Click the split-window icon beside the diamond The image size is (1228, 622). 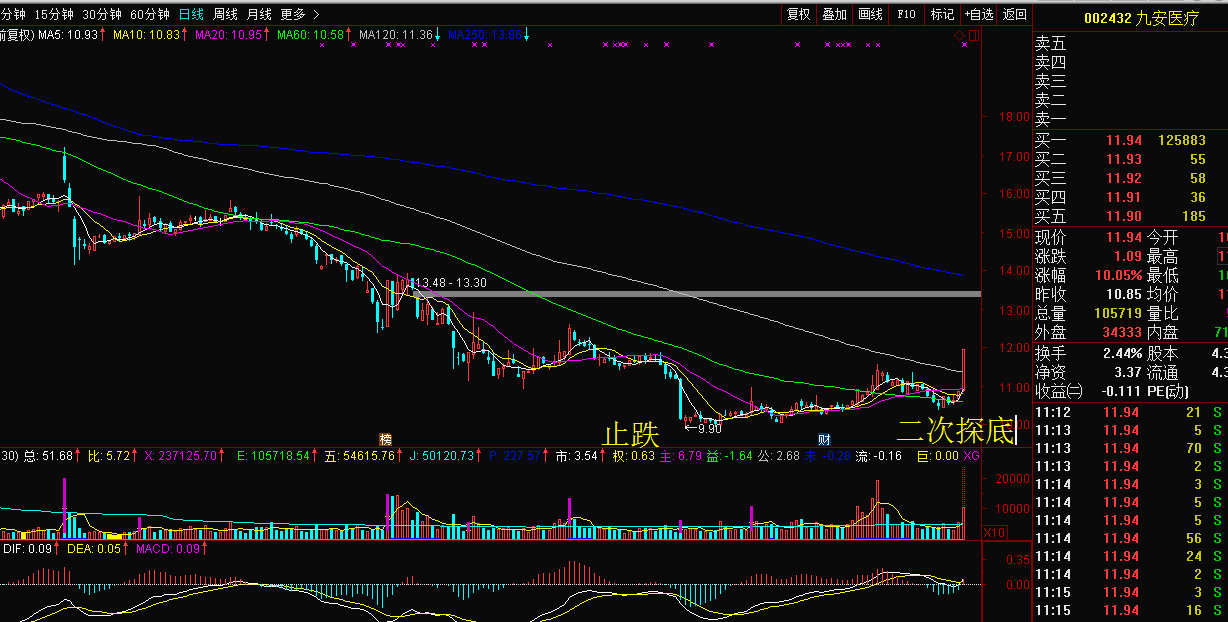tap(973, 36)
